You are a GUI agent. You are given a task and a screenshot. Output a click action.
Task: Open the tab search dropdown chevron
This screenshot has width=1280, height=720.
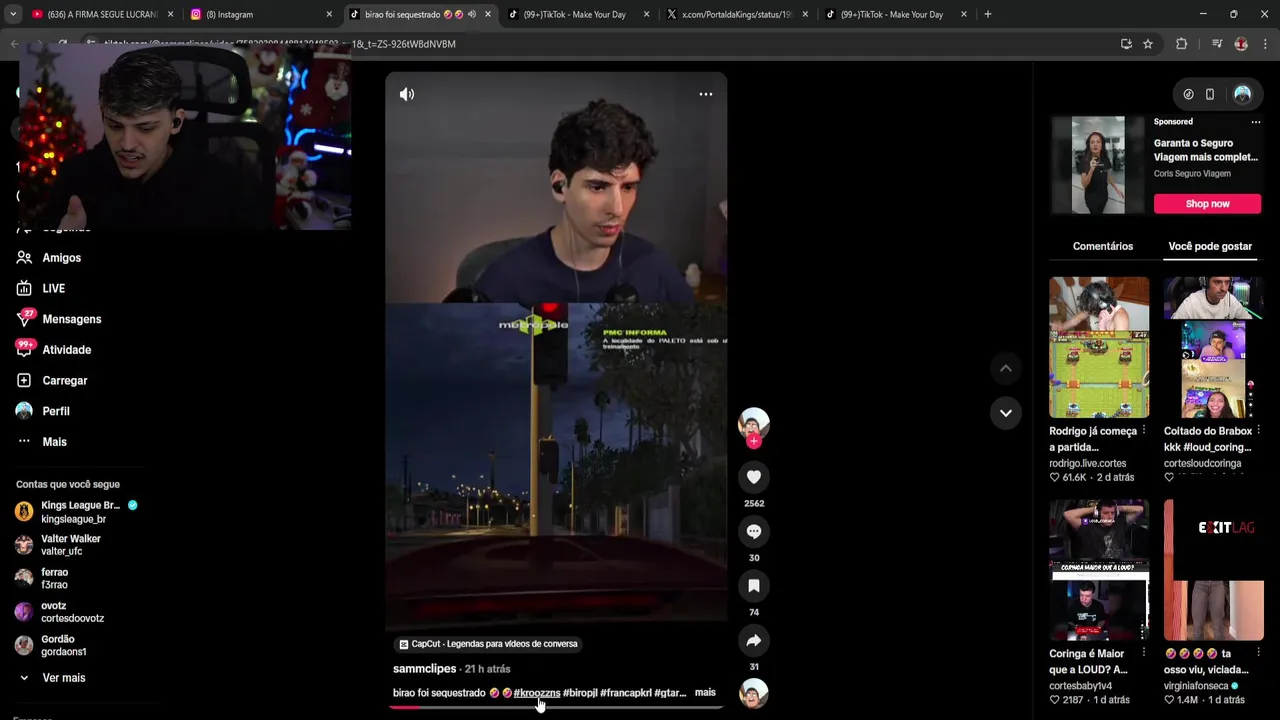coord(14,14)
